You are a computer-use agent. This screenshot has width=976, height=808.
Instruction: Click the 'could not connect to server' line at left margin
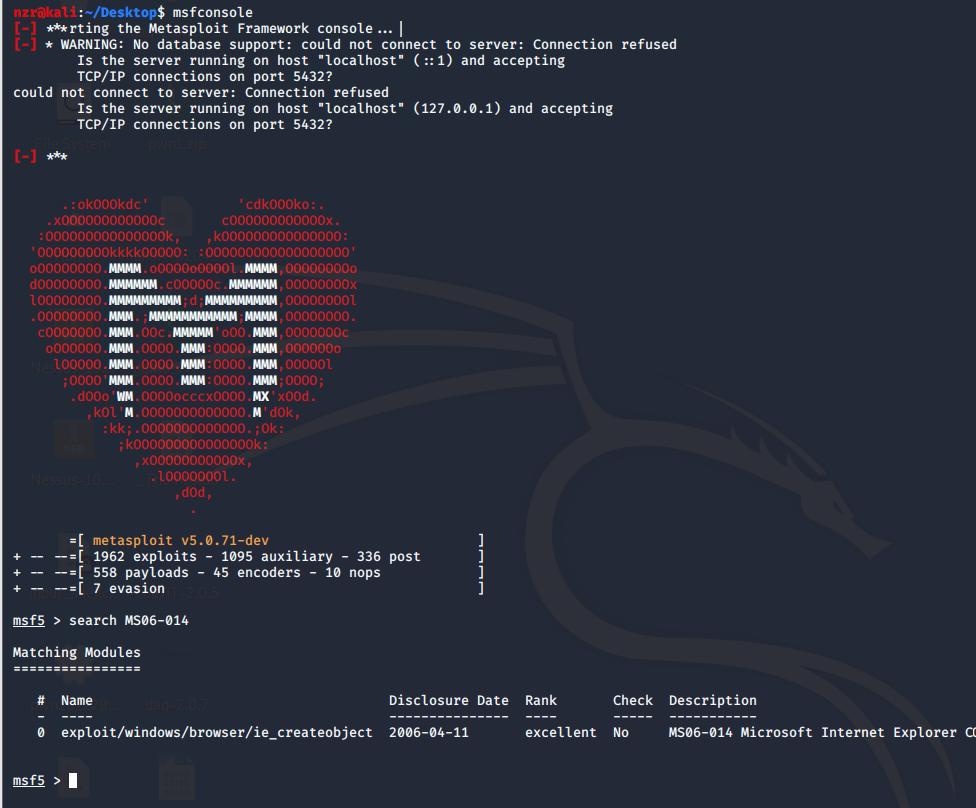[x=200, y=93]
